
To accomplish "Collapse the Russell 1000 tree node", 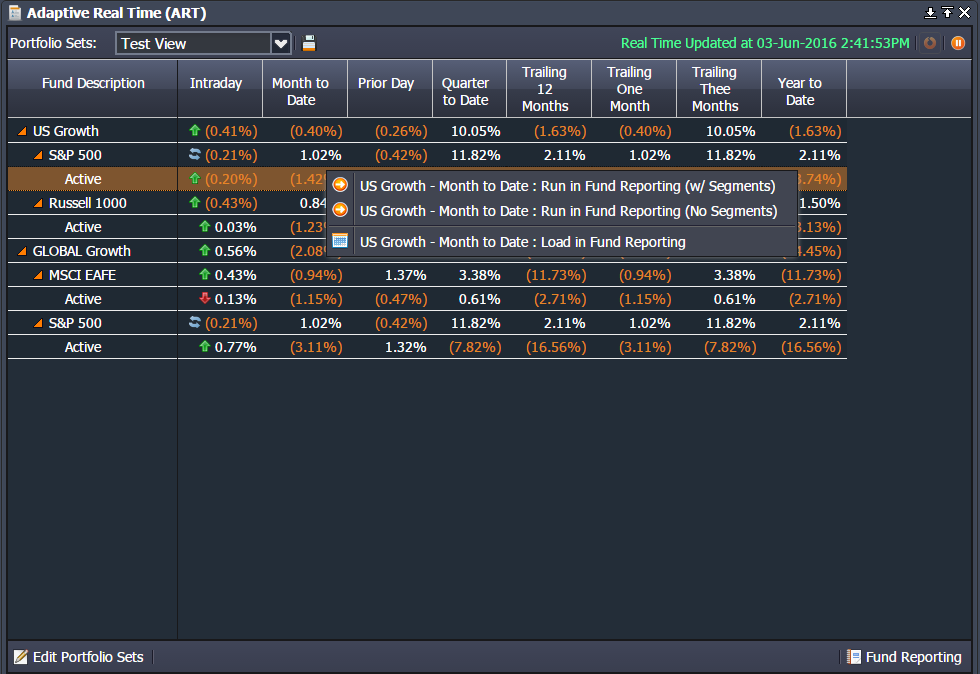I will [38, 203].
